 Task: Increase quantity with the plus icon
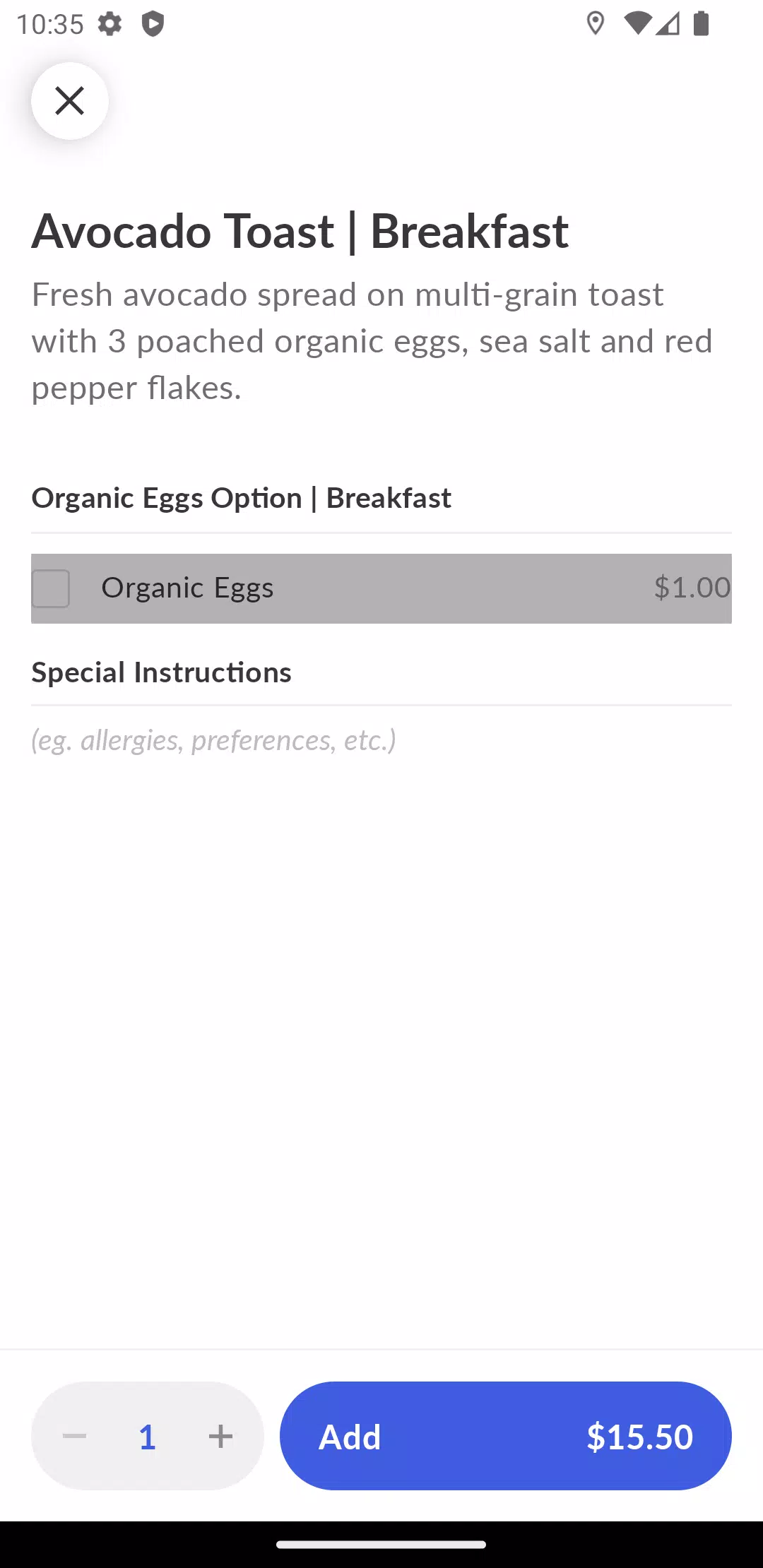click(x=220, y=1436)
